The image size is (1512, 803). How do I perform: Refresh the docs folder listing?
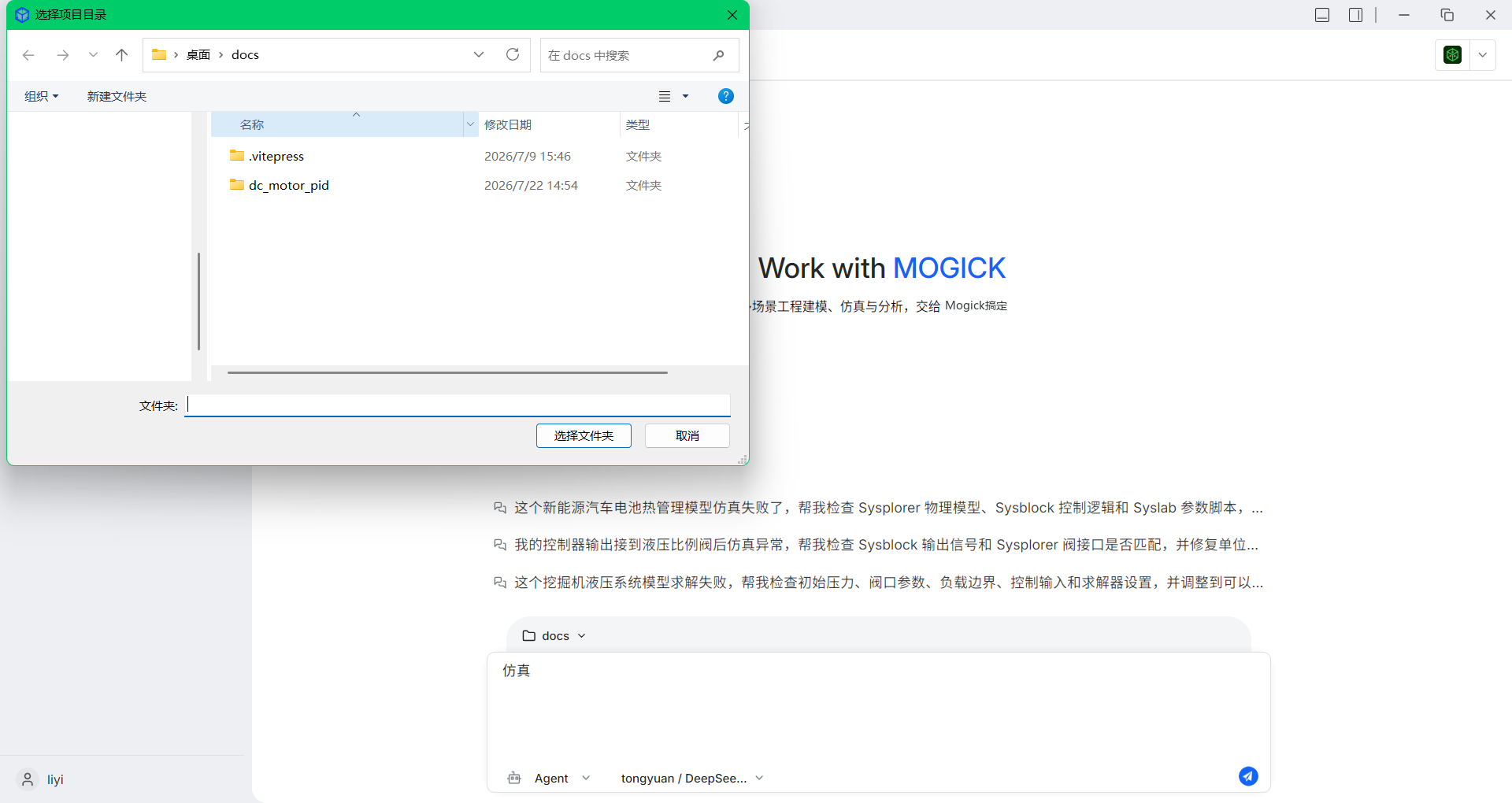[x=513, y=54]
